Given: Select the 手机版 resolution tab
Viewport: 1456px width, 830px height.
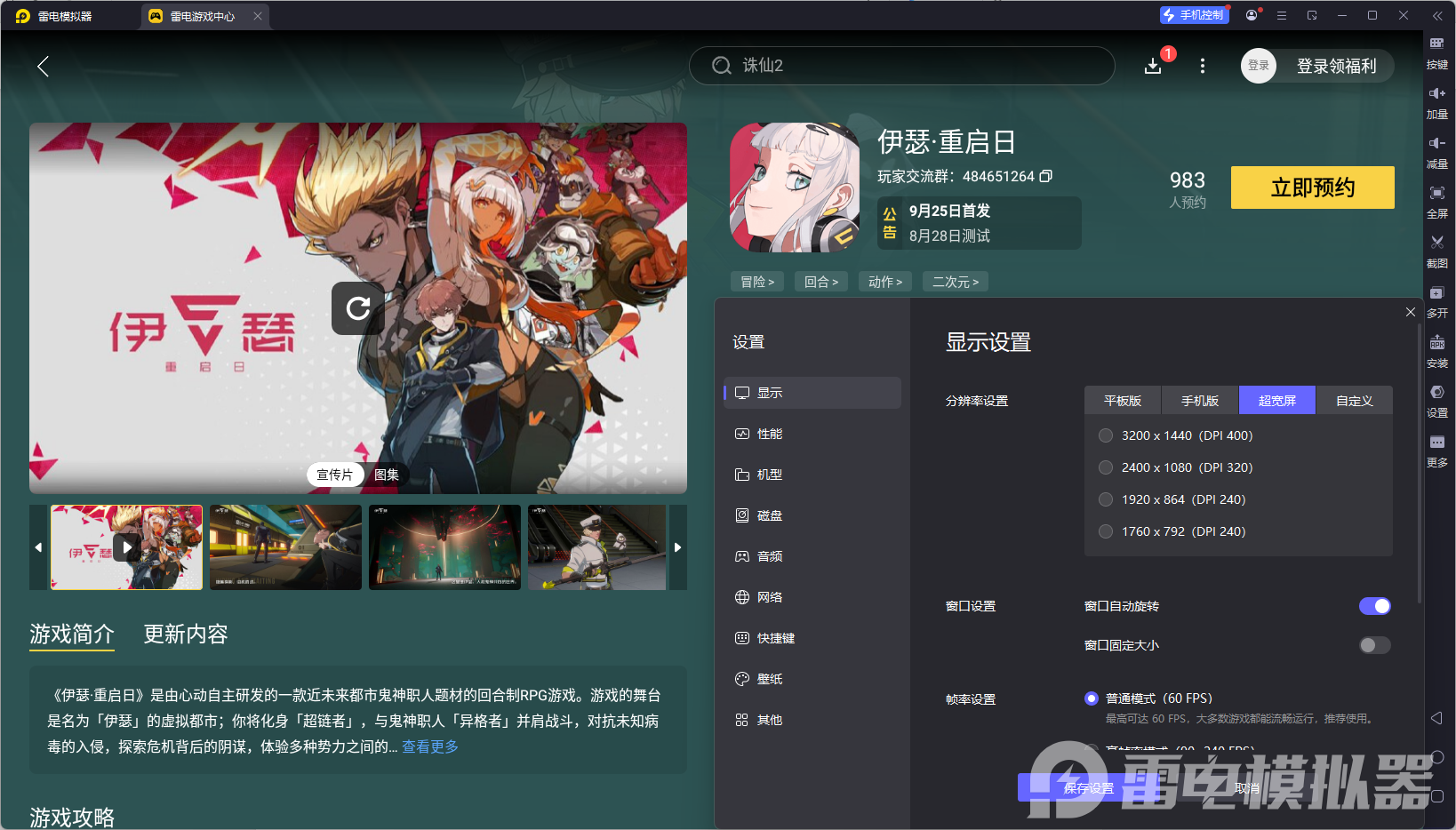Looking at the screenshot, I should pos(1199,400).
